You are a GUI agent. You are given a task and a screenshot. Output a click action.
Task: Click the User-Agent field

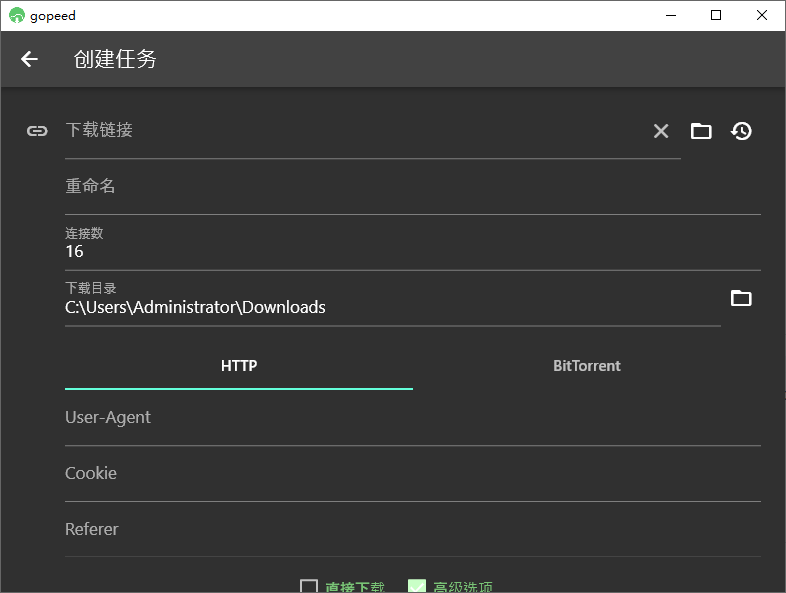[x=412, y=418]
